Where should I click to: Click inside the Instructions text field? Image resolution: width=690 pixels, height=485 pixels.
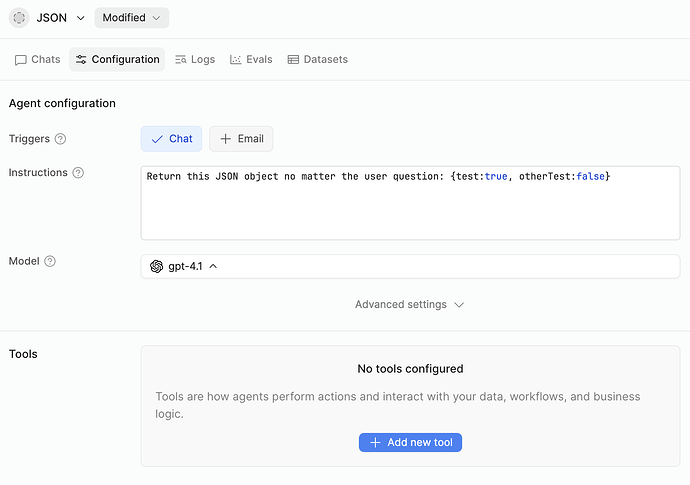410,210
